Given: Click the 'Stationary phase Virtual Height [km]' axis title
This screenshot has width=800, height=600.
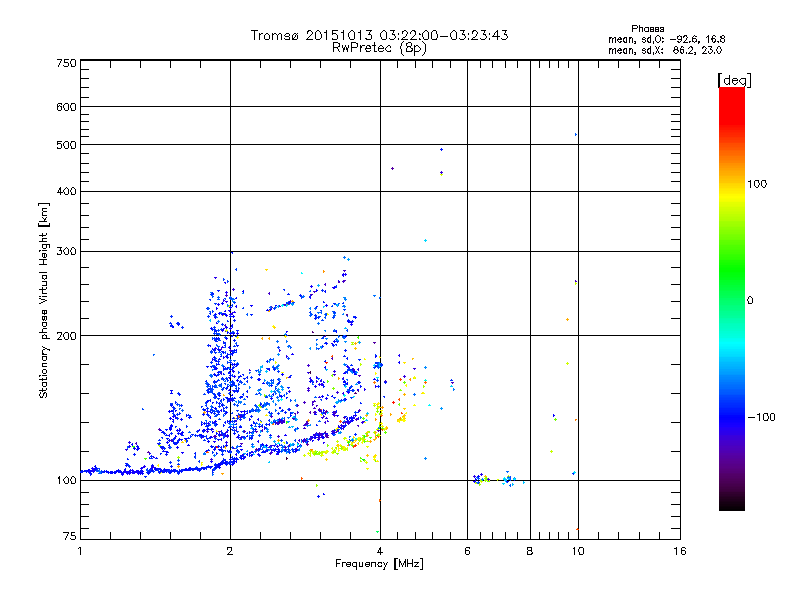Looking at the screenshot, I should (43, 301).
